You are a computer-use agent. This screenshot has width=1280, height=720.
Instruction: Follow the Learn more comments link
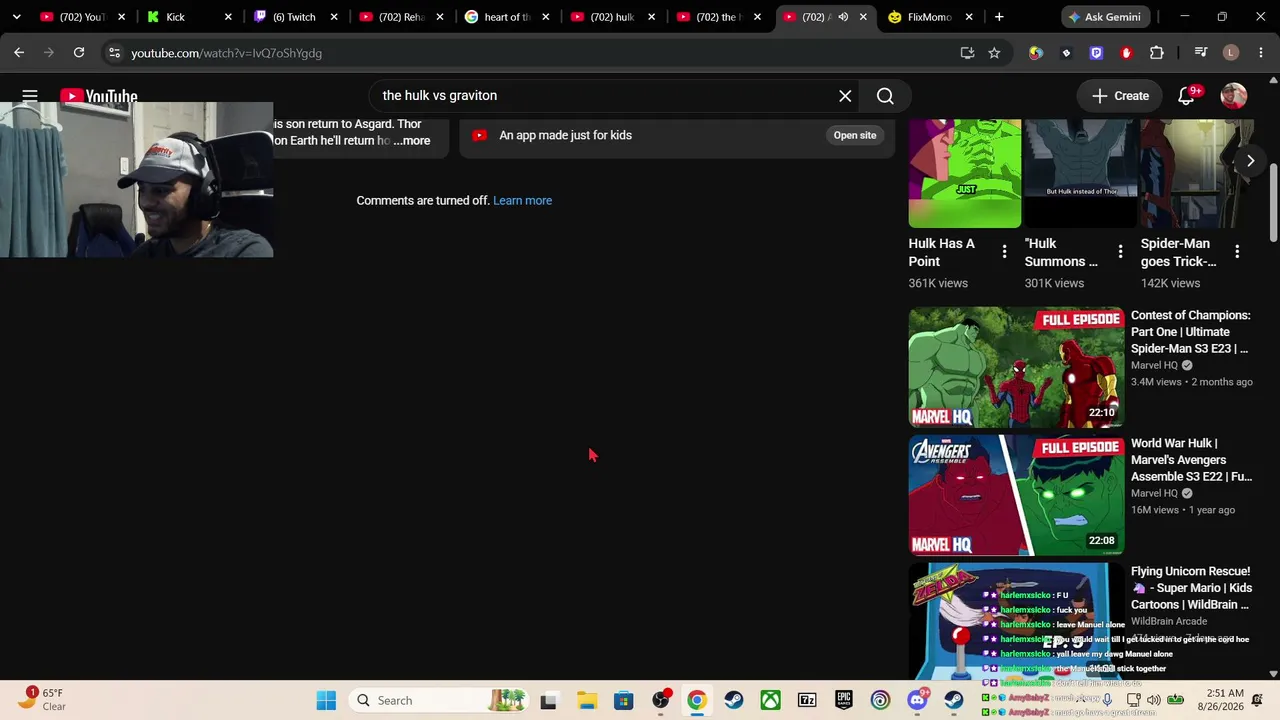[x=522, y=200]
